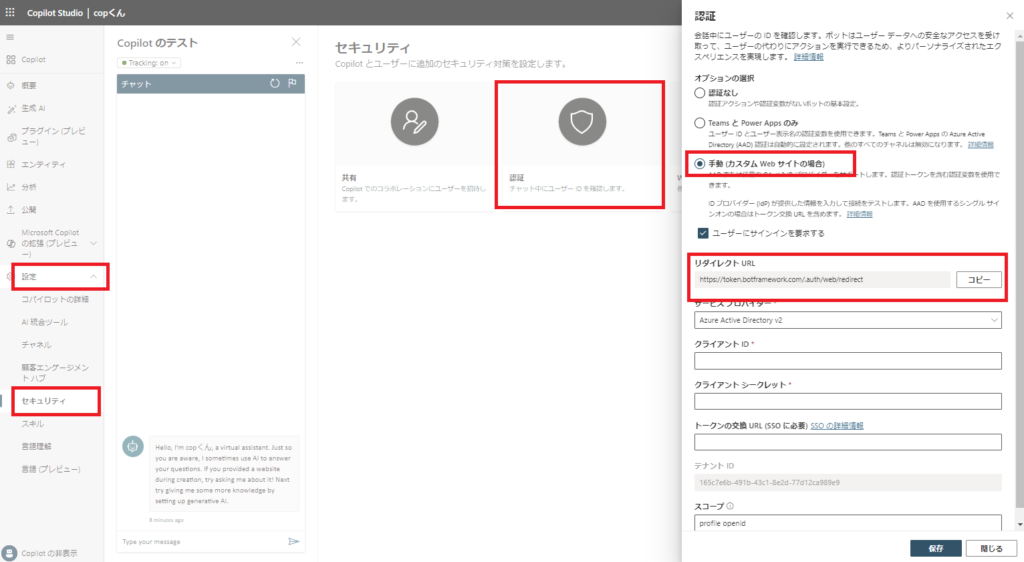Click the bot avatar icon in chat
The image size is (1024, 562).
tap(133, 446)
